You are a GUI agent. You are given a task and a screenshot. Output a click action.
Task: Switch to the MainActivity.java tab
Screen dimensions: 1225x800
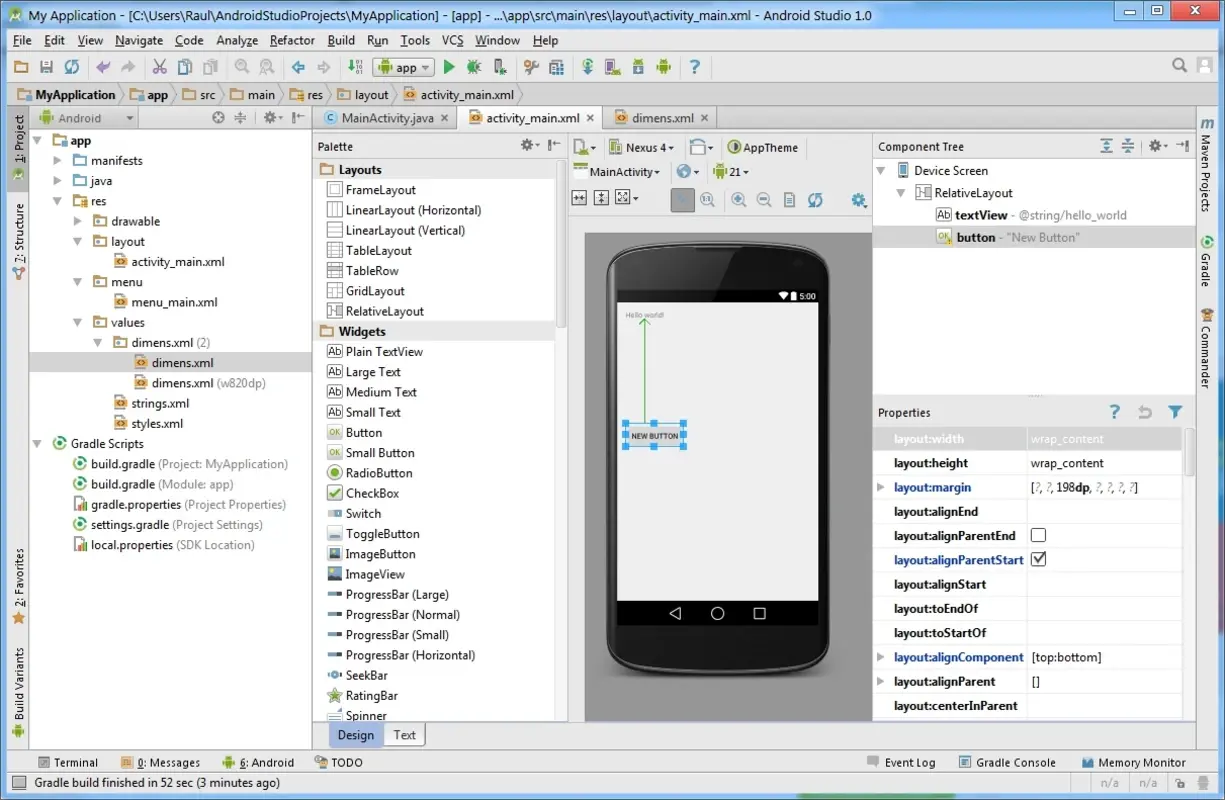coord(386,117)
